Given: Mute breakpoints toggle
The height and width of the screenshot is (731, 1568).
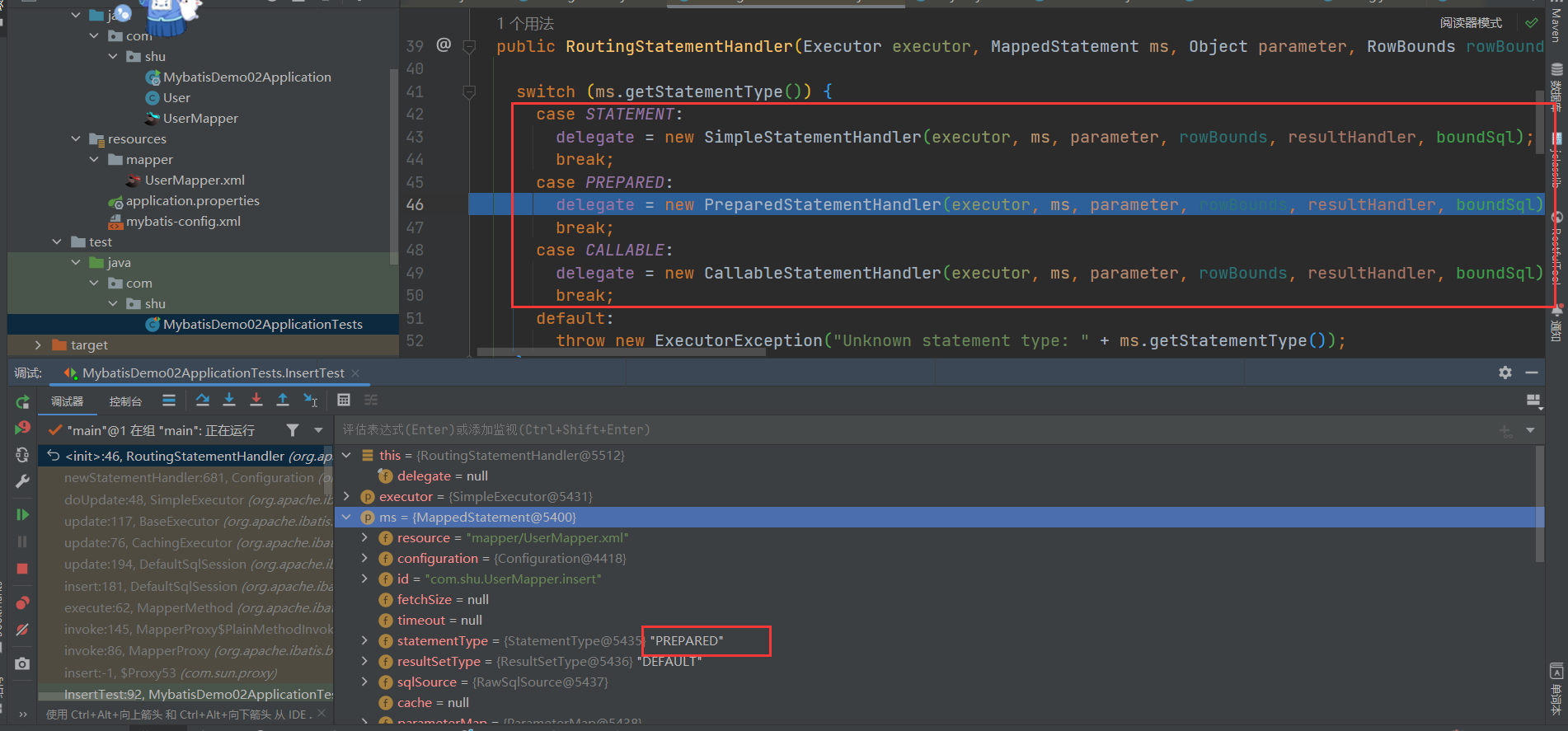Looking at the screenshot, I should point(22,630).
